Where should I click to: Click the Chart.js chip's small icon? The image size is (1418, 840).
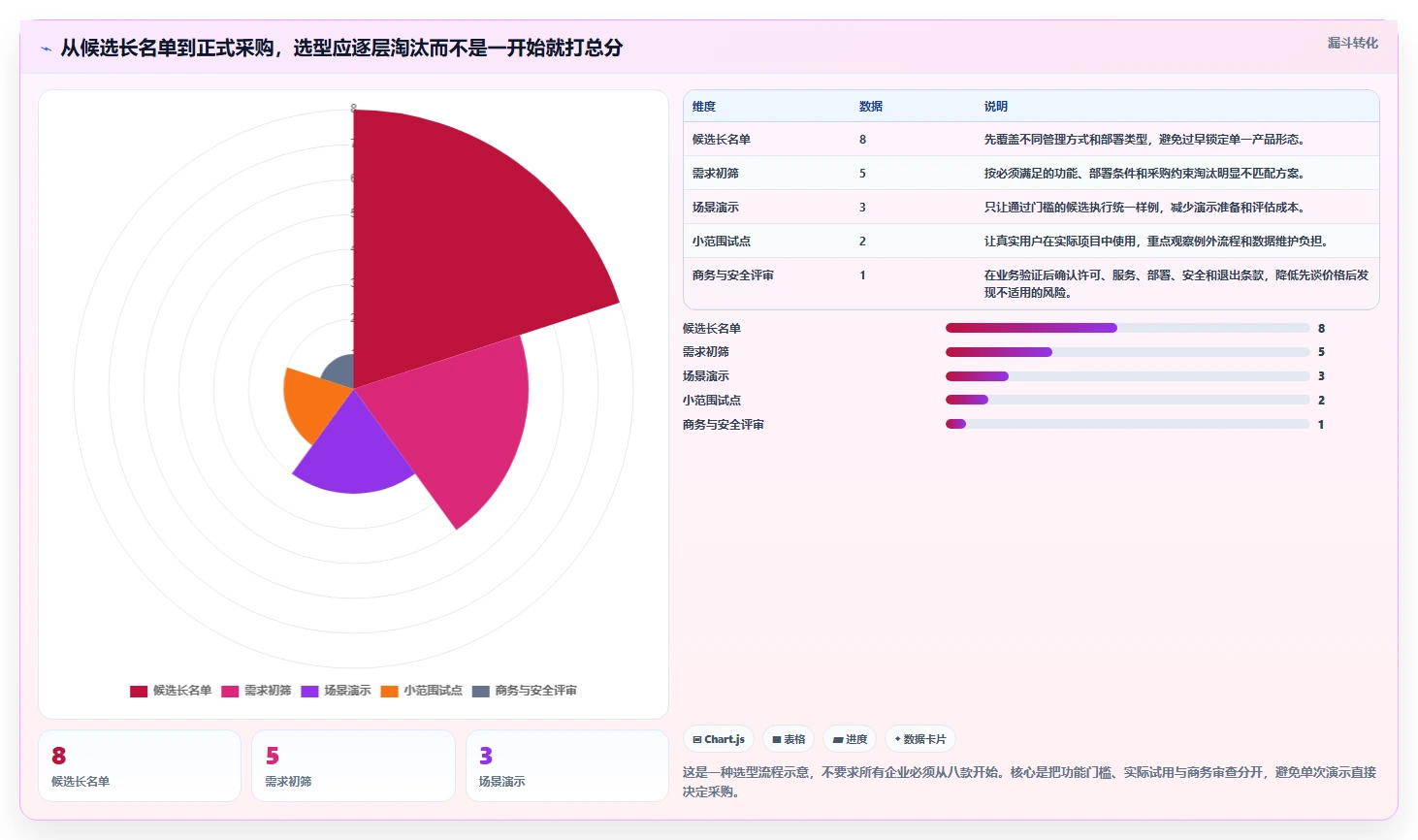coord(697,739)
